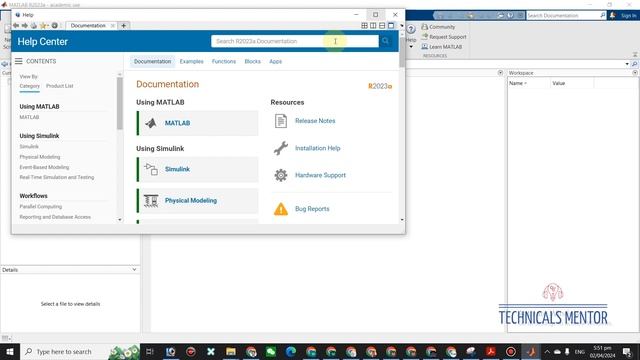Click scroll-down arrow of Help content pane
This screenshot has width=640, height=360.
pos(402,220)
